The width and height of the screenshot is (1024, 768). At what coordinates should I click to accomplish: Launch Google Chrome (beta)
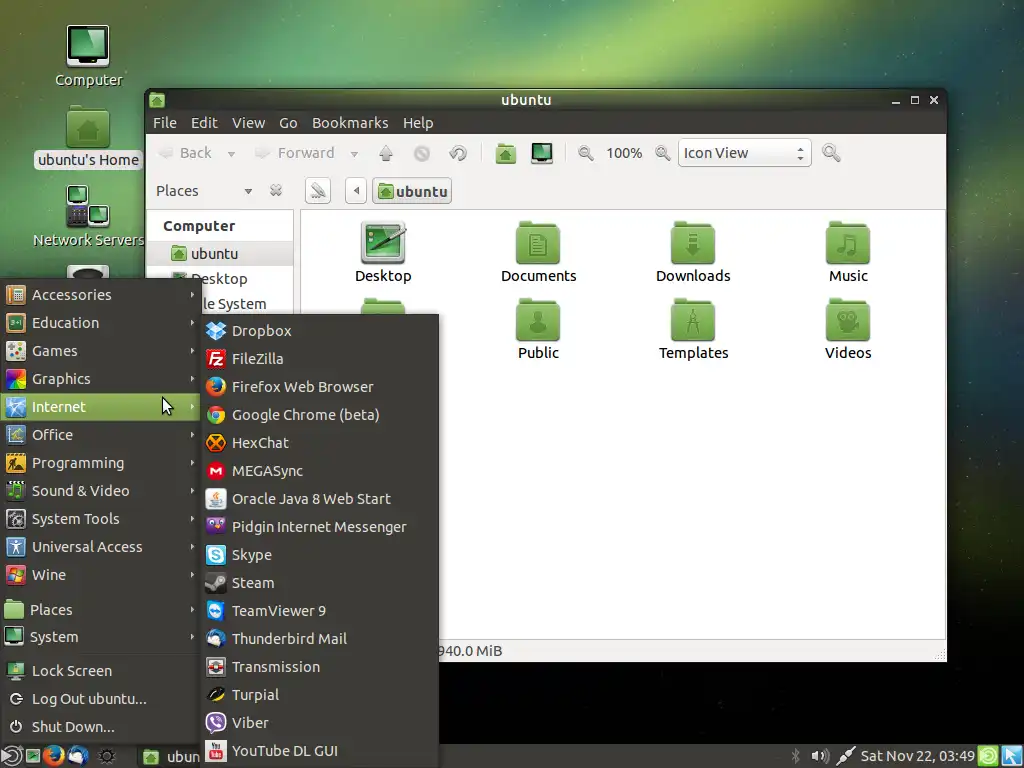tap(320, 415)
